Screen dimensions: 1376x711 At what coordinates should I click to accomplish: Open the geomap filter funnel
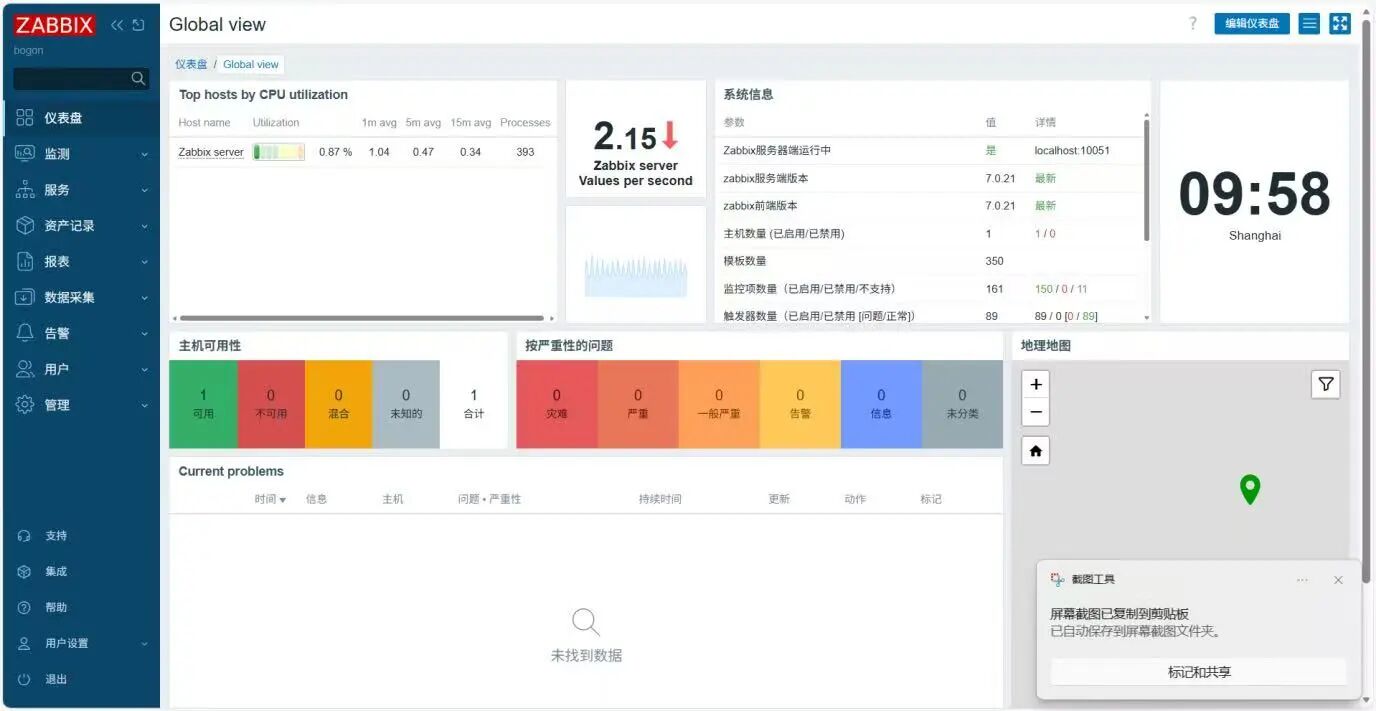coord(1325,384)
